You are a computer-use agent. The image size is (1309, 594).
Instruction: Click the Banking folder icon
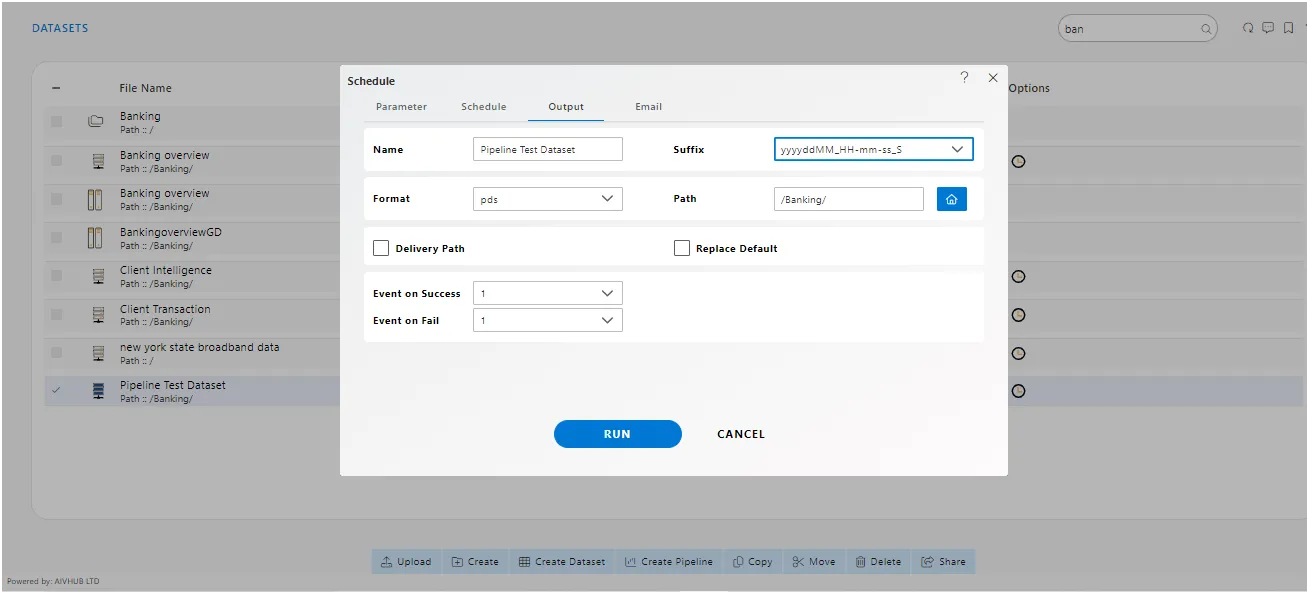click(96, 122)
